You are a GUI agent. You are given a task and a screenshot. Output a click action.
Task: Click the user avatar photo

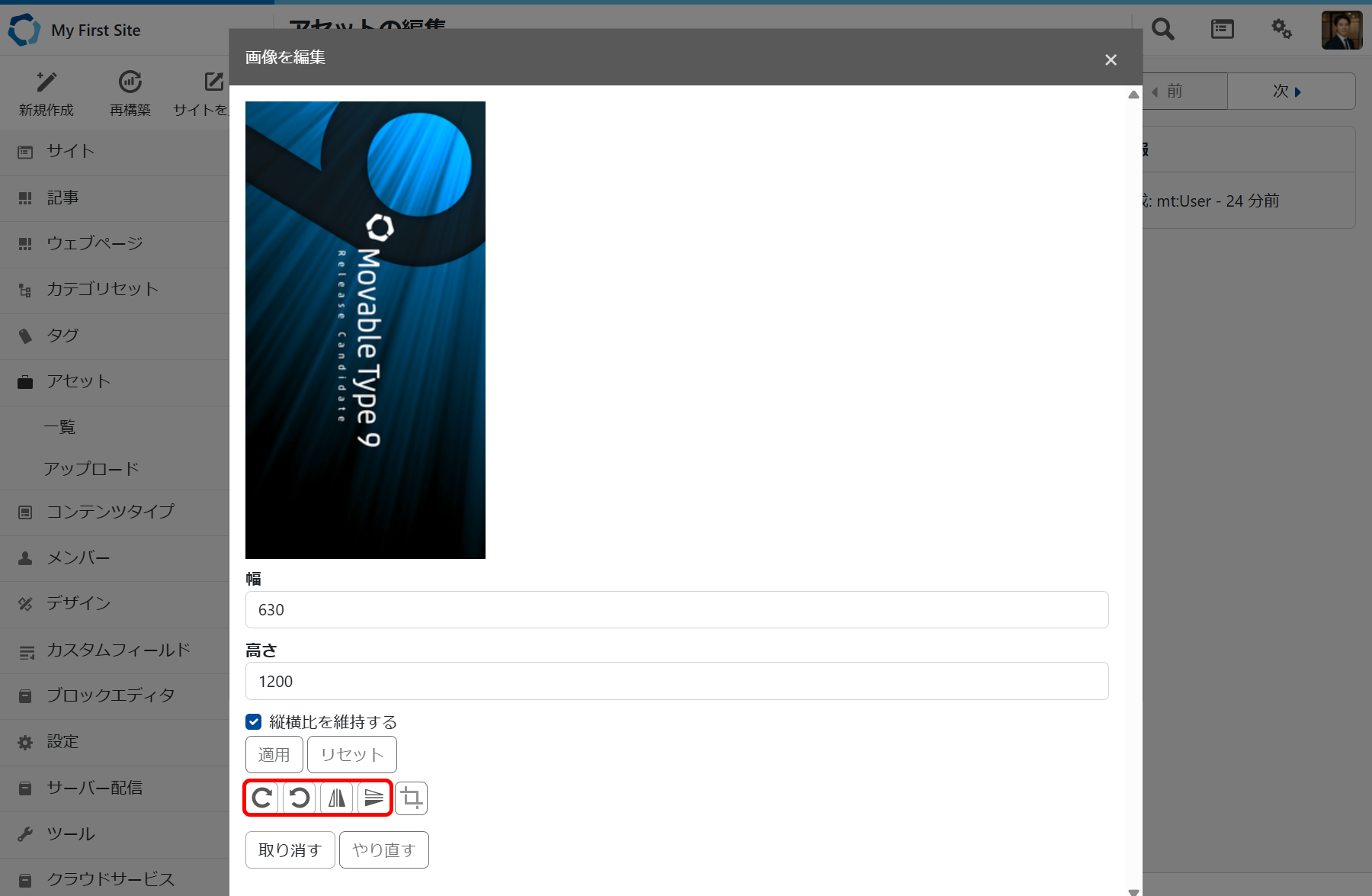pos(1342,31)
